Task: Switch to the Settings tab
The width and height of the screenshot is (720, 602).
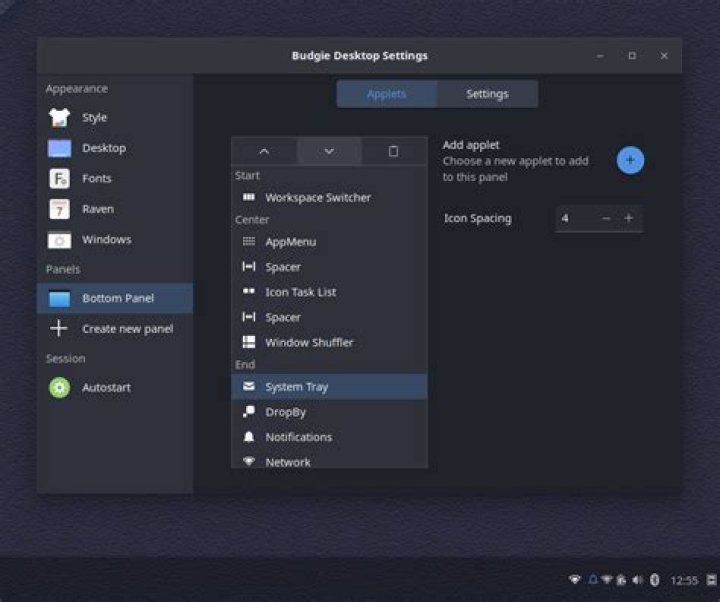Action: pyautogui.click(x=487, y=94)
